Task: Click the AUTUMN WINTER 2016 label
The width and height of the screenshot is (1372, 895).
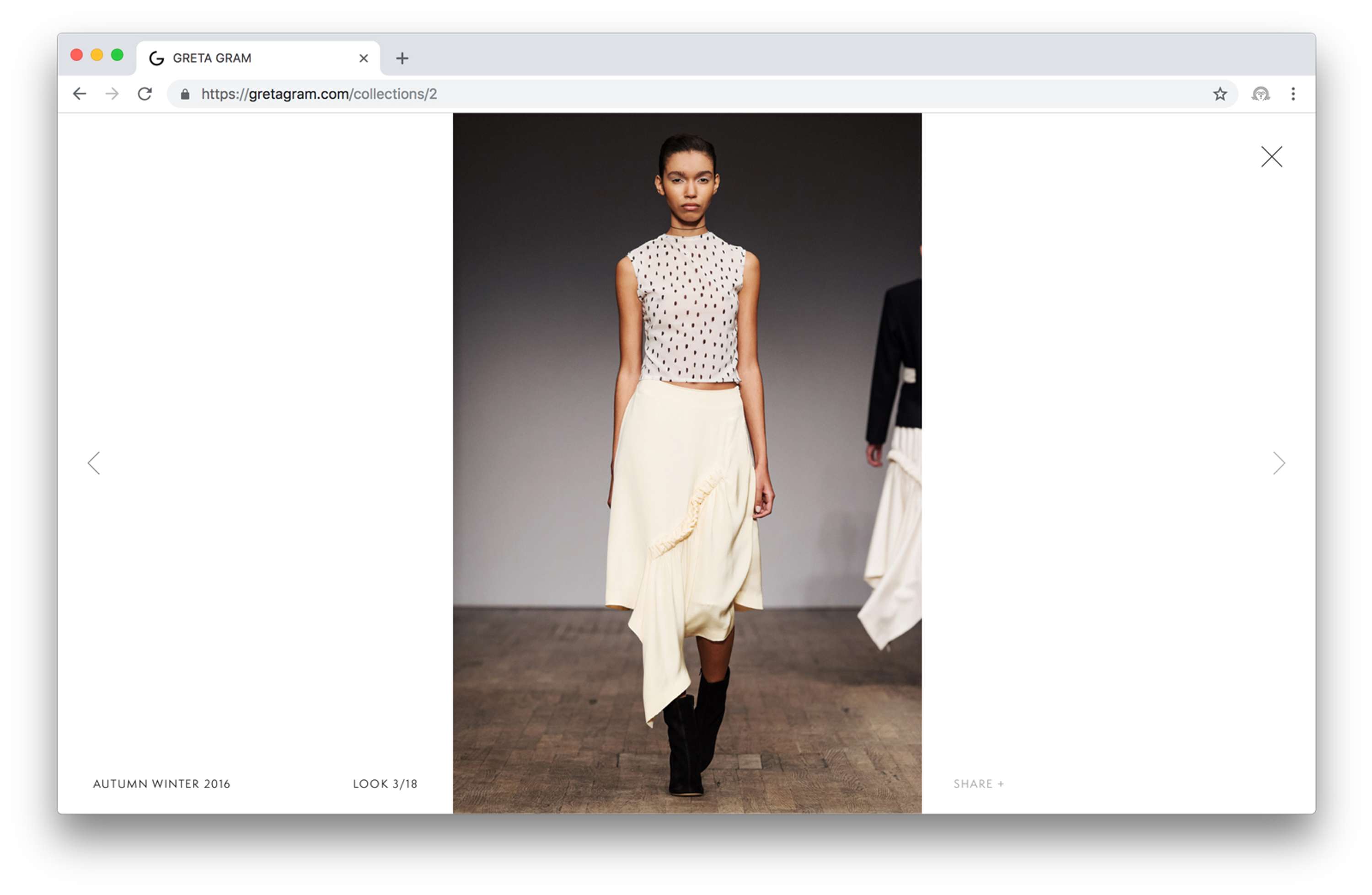Action: [x=161, y=784]
